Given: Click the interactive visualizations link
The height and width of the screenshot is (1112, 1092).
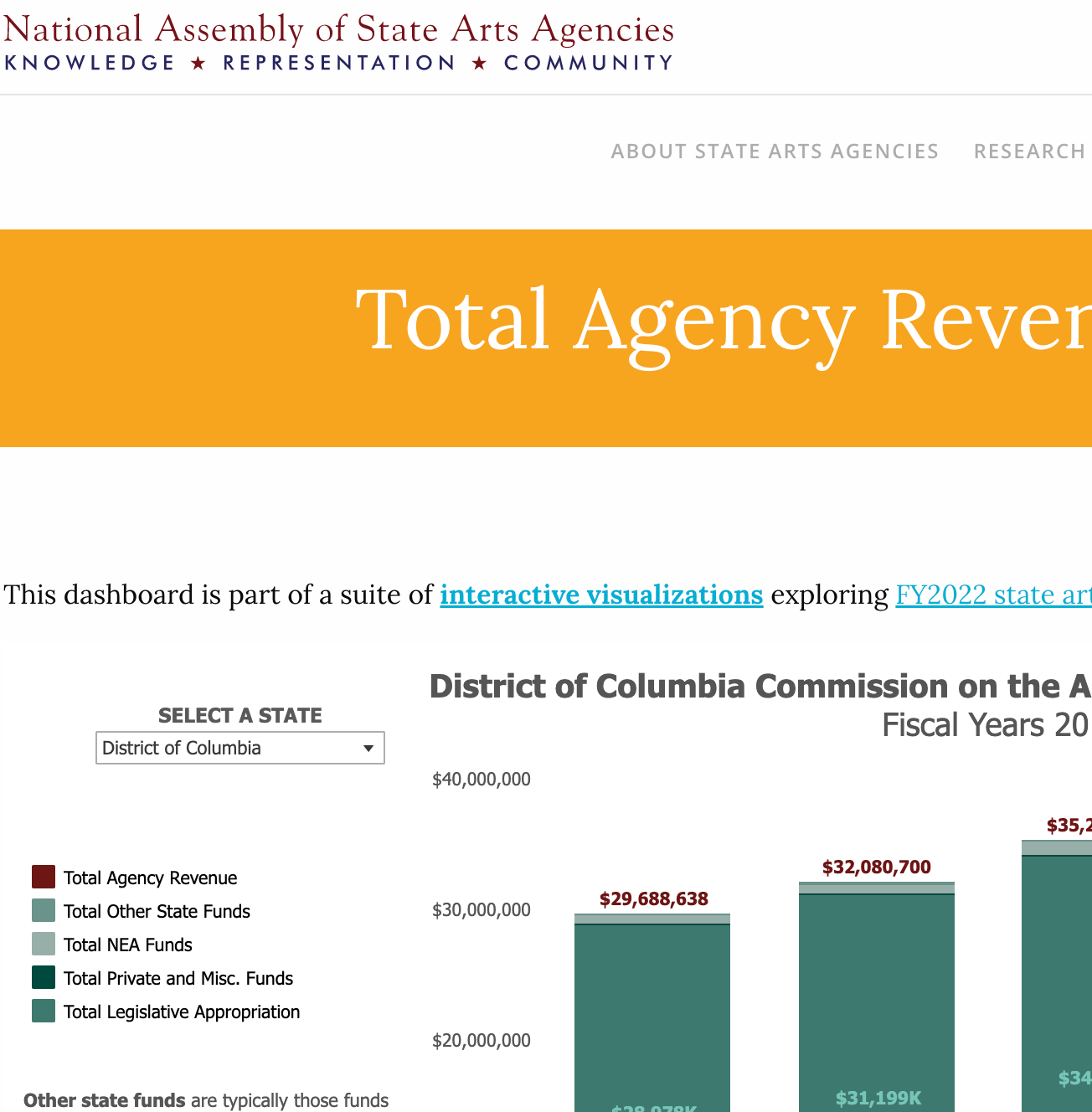Looking at the screenshot, I should [601, 595].
